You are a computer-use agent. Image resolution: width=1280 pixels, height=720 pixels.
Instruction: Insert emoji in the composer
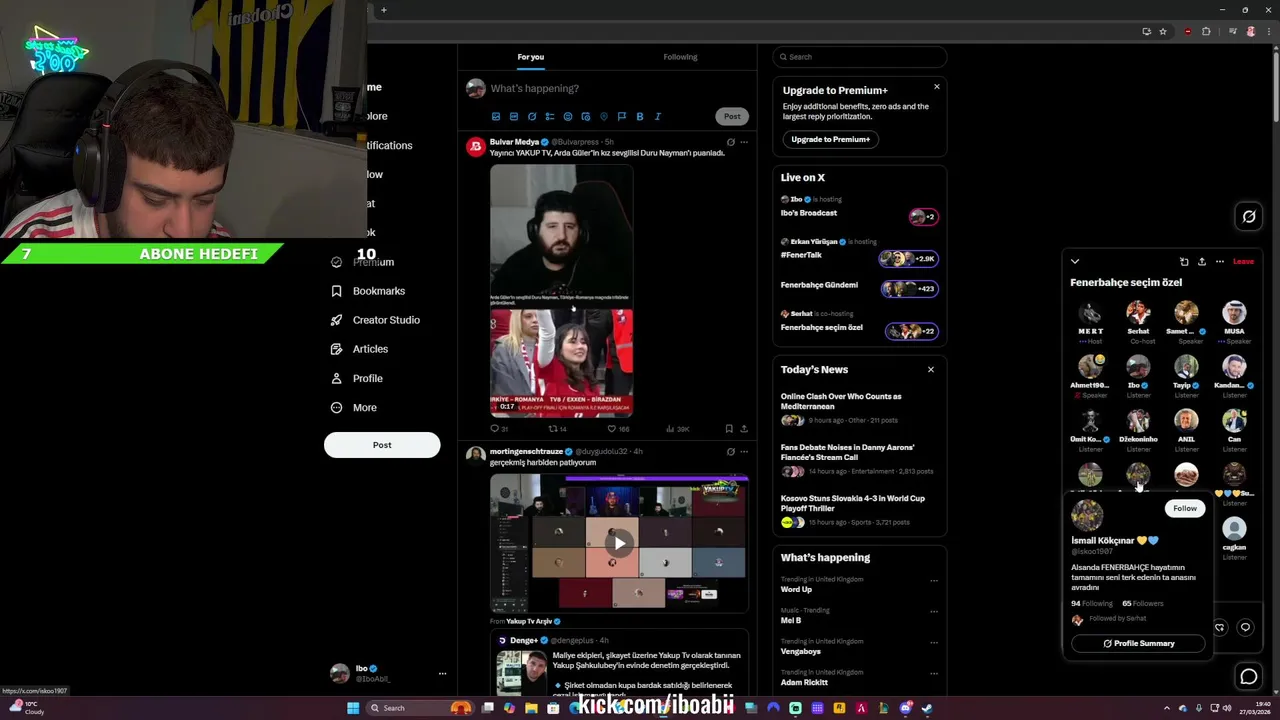coord(568,116)
